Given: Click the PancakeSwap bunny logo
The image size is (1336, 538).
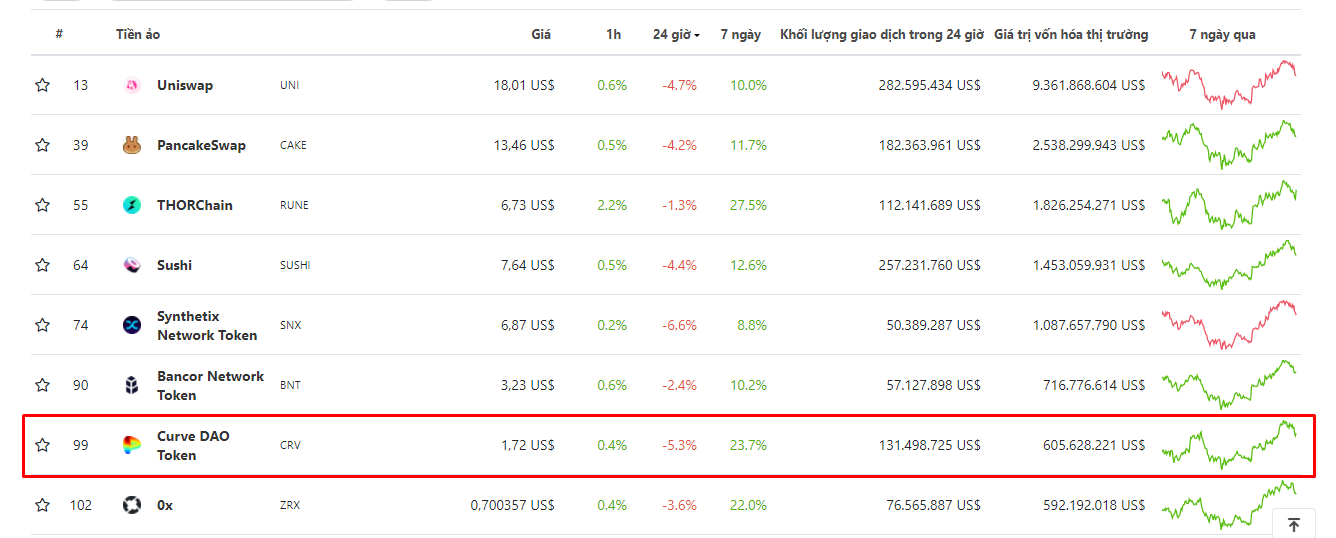Looking at the screenshot, I should click(x=132, y=145).
